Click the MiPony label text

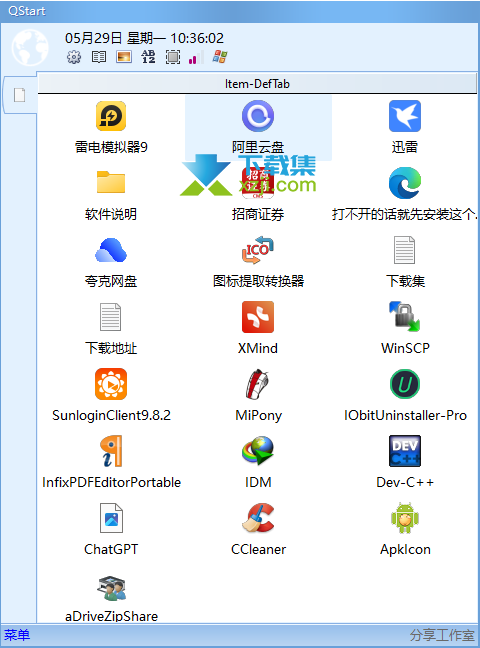click(x=258, y=415)
